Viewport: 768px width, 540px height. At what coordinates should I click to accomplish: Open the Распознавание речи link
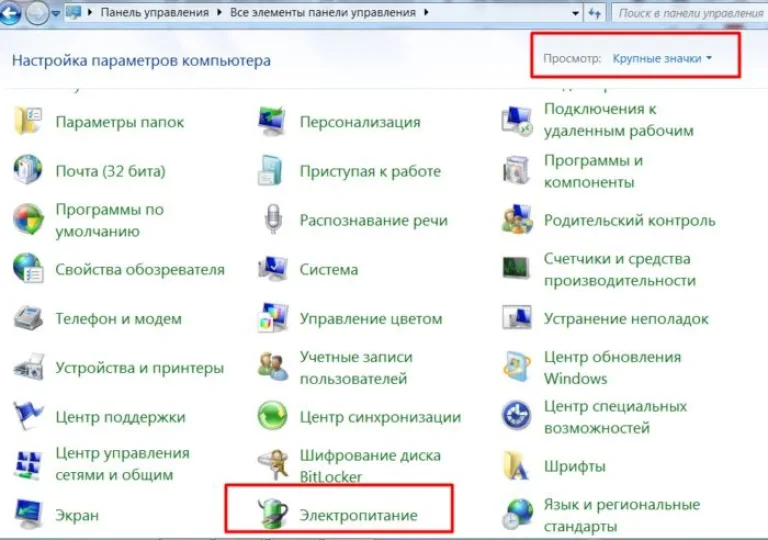point(374,221)
